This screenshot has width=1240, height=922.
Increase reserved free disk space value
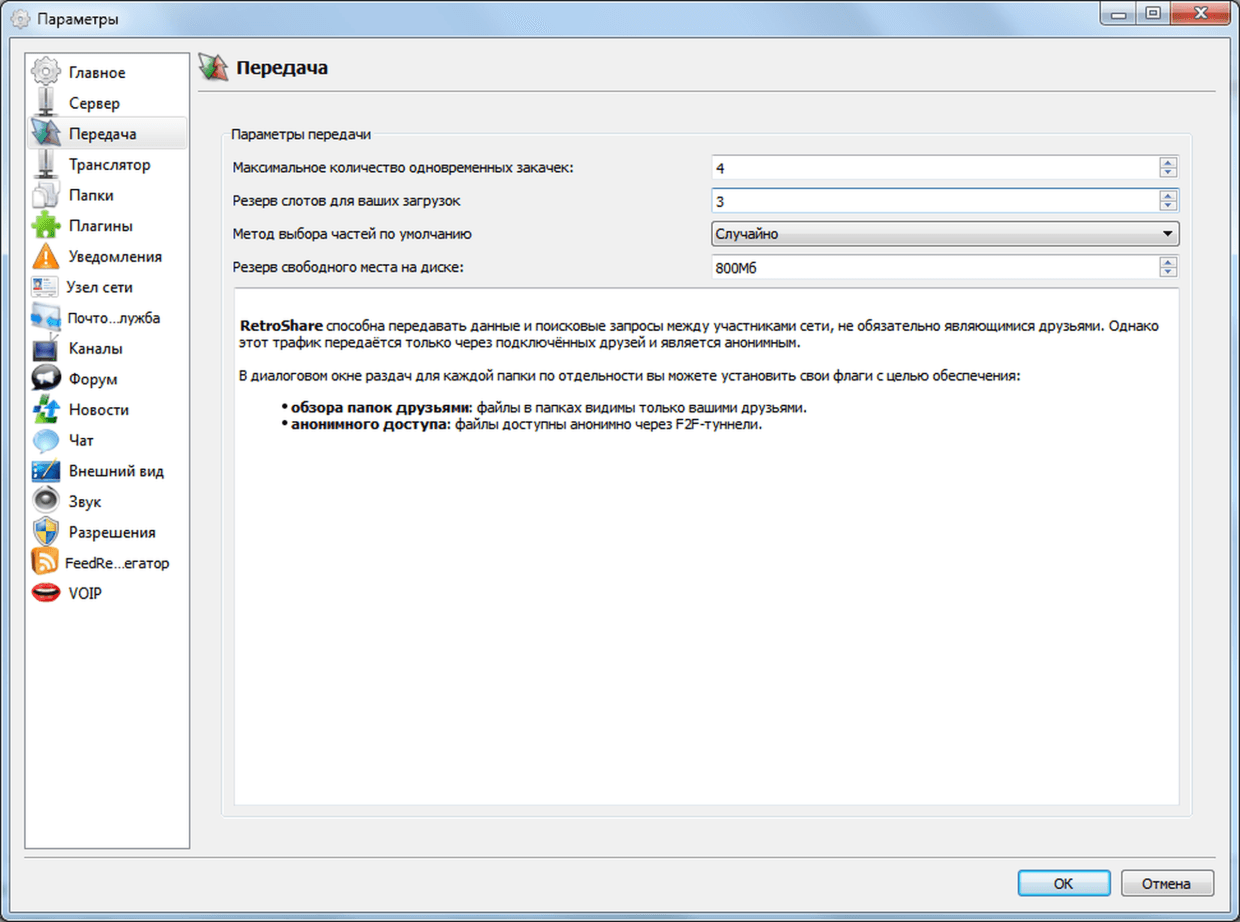1168,262
